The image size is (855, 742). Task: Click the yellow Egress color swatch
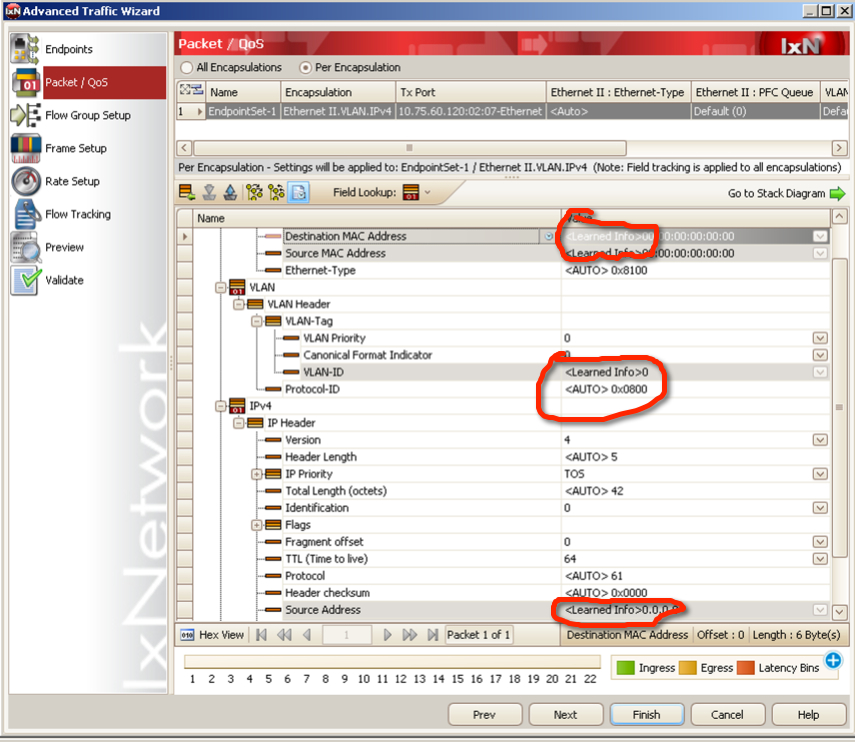point(687,668)
